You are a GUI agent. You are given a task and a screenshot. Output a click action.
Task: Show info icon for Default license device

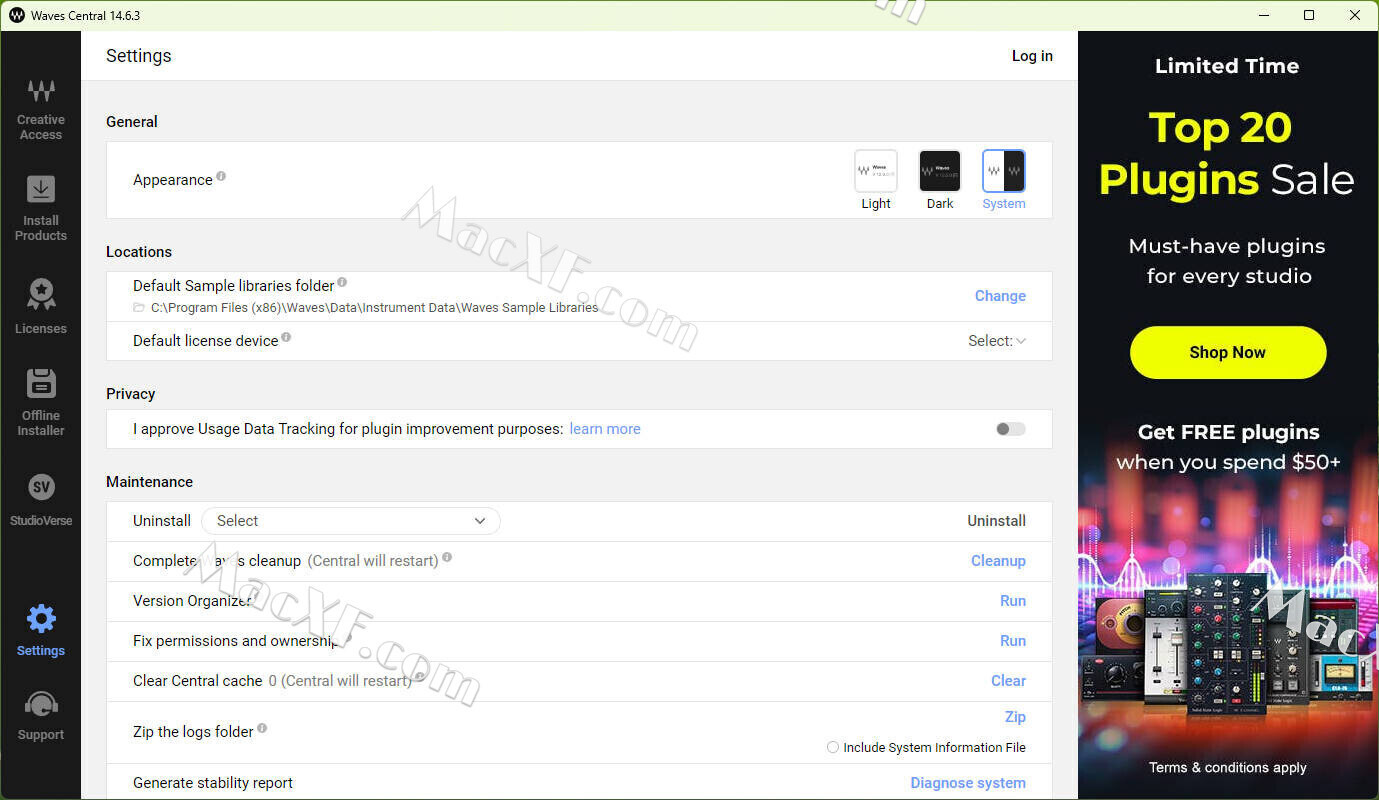tap(286, 337)
